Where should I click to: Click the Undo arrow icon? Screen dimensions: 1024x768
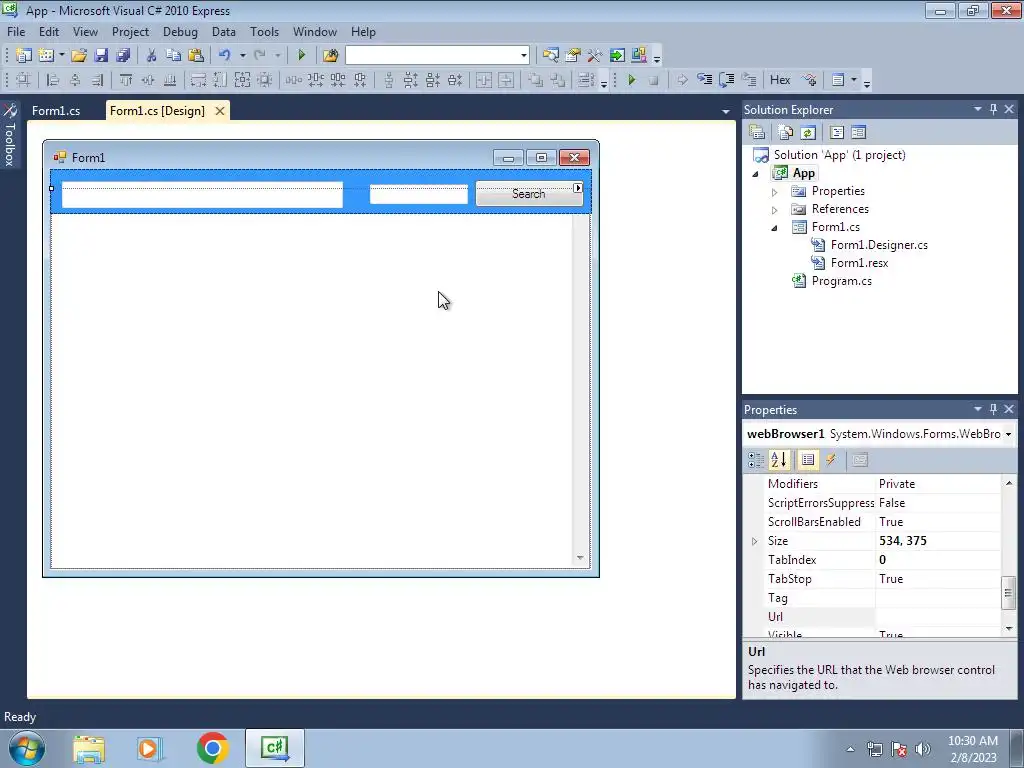(x=225, y=56)
